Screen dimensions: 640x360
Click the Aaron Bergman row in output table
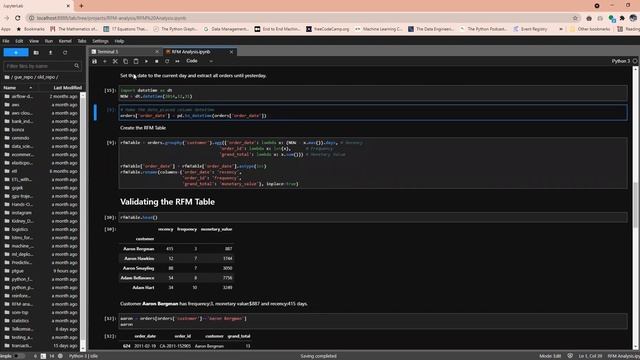(176, 249)
